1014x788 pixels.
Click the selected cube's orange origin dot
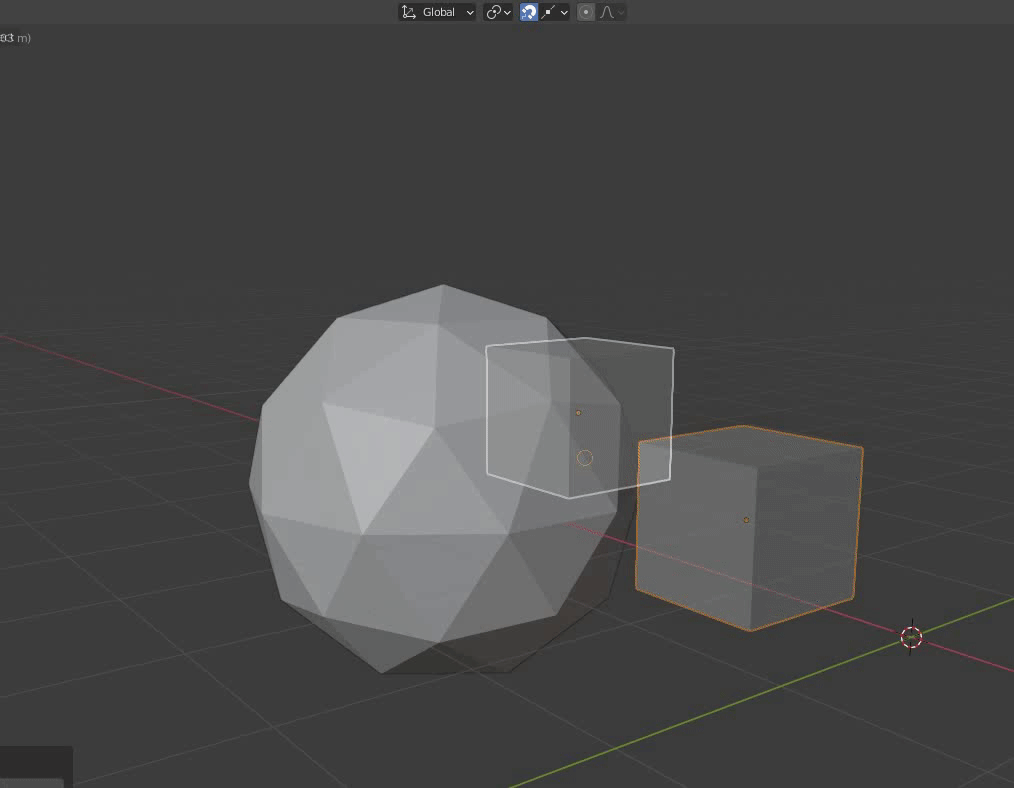tap(746, 520)
